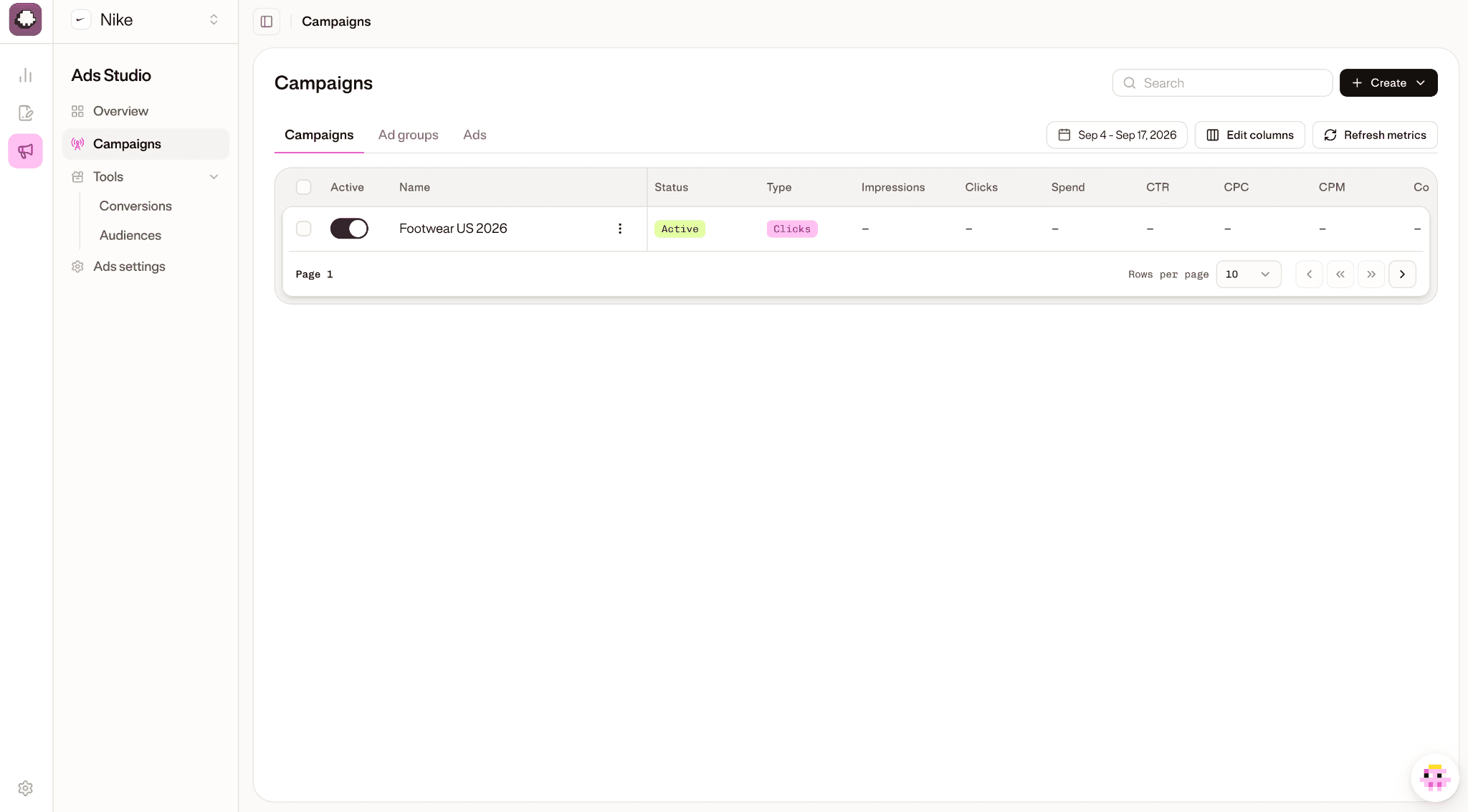This screenshot has height=812, width=1468.
Task: Open the rows per page dropdown
Action: (1249, 274)
